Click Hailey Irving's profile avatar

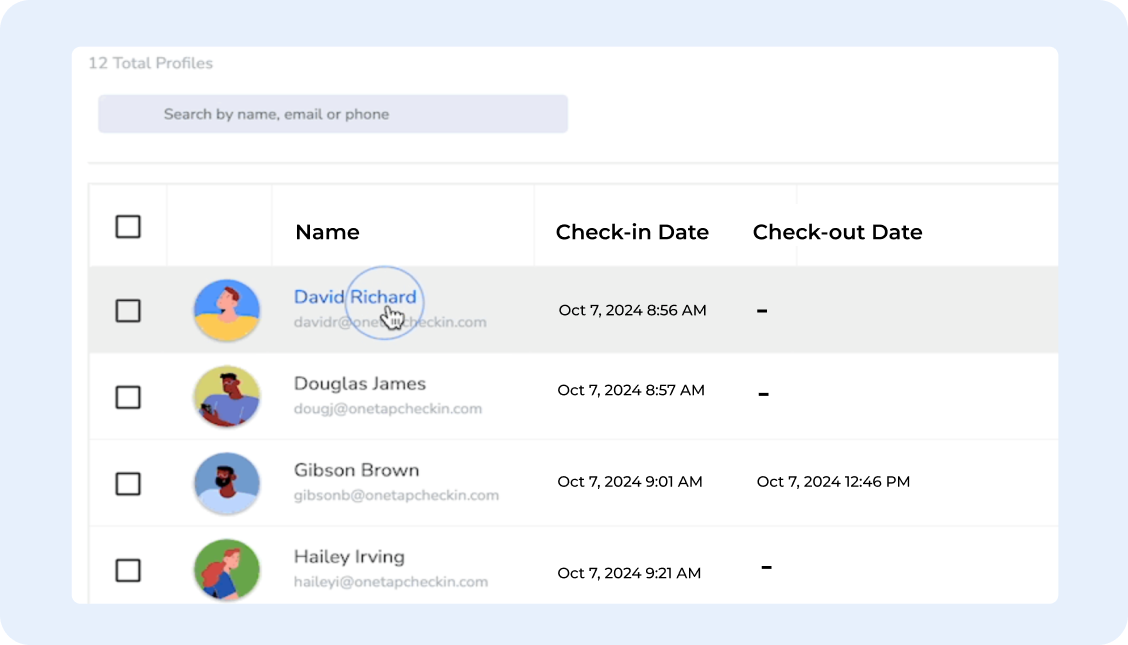click(x=227, y=570)
